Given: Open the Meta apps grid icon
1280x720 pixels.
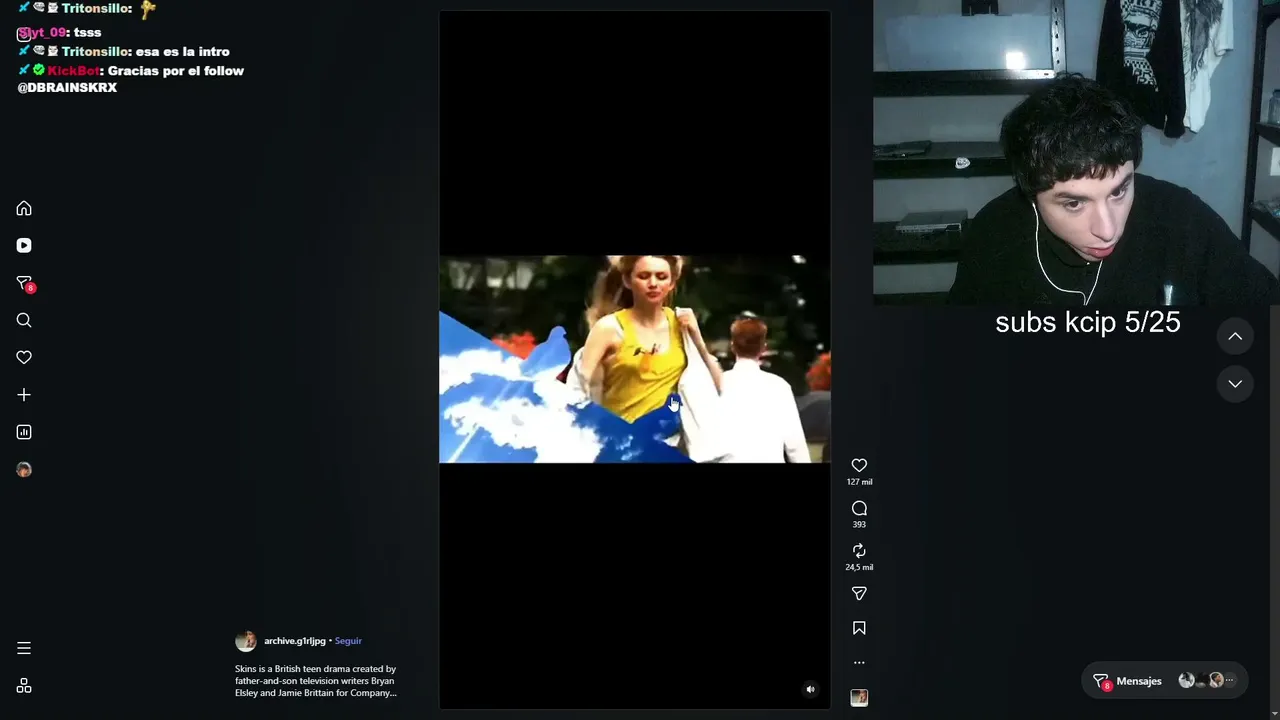Looking at the screenshot, I should pyautogui.click(x=24, y=686).
